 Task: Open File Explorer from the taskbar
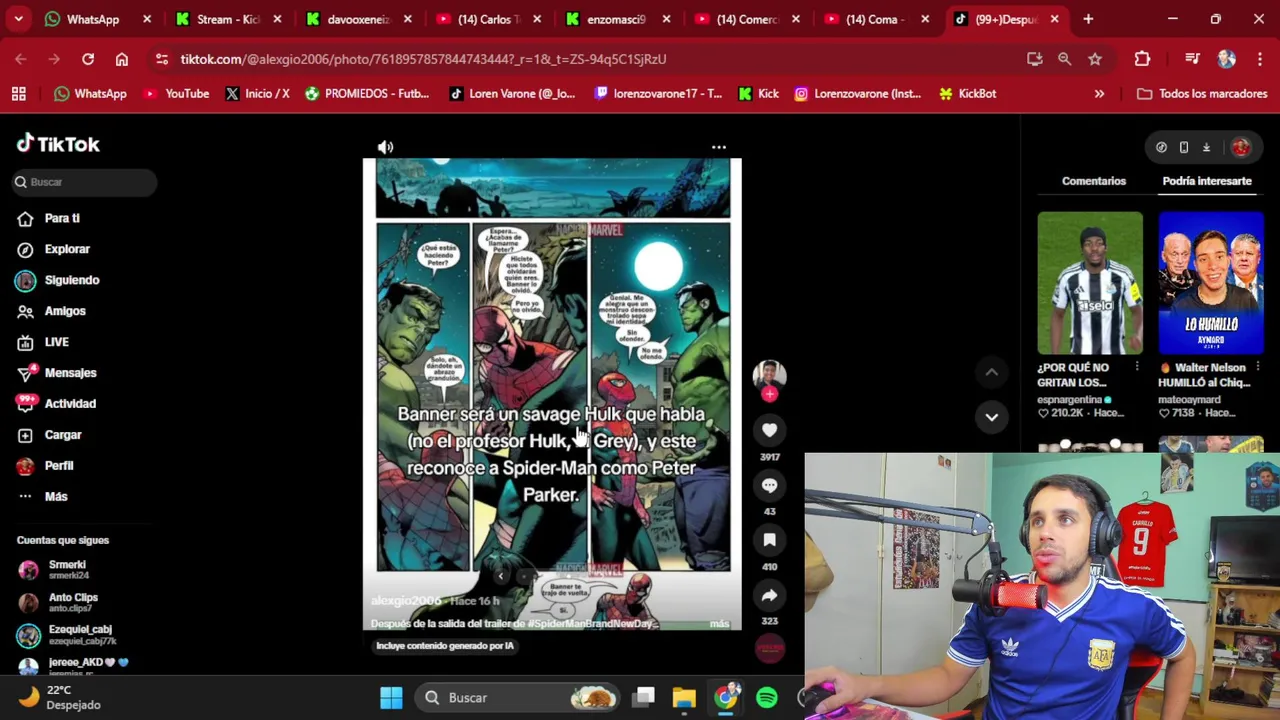coord(684,698)
